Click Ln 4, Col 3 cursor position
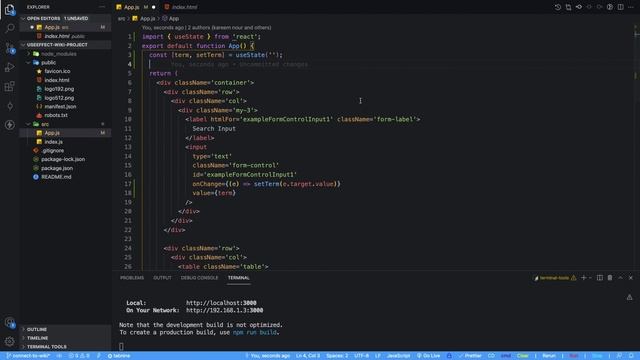640x360 pixels. 308,356
